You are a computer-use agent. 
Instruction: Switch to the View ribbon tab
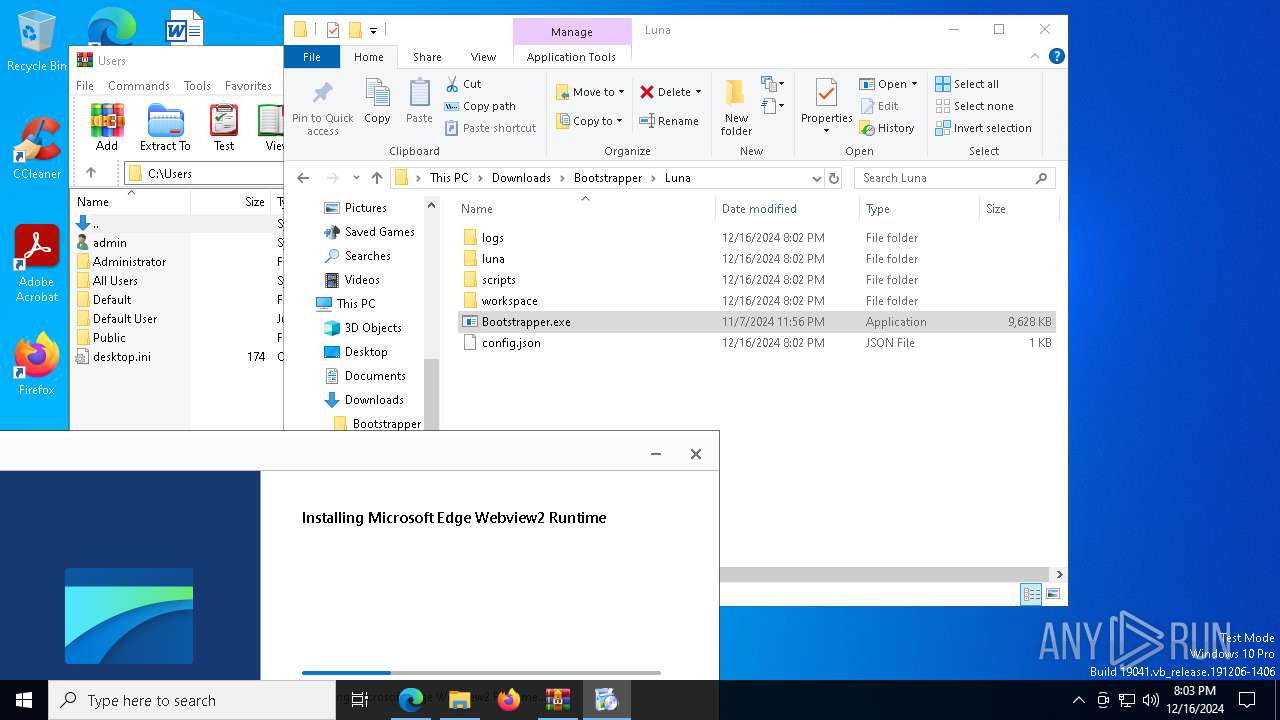[483, 57]
